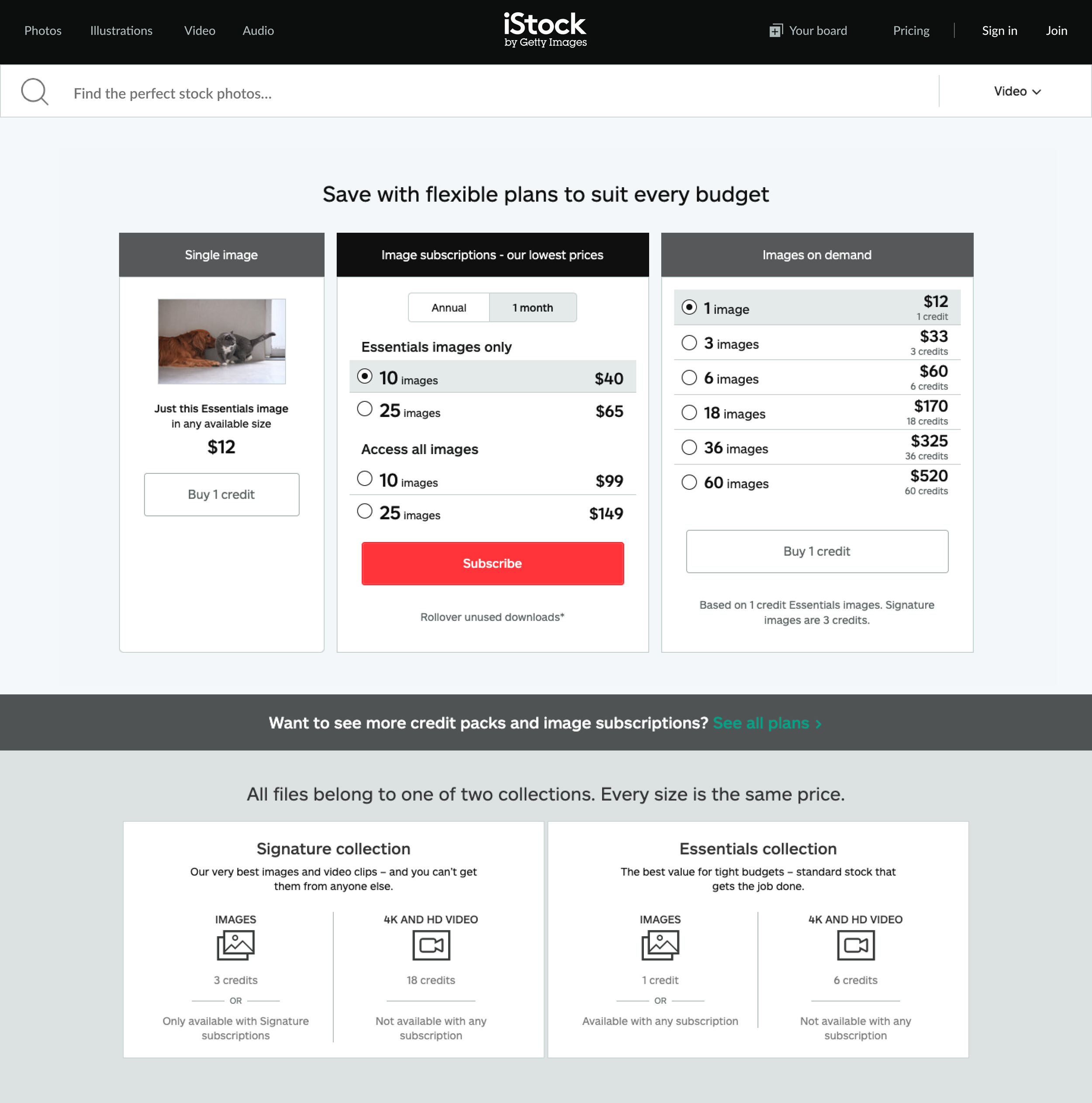Click Signature collection 4K video icon
Viewport: 1092px width, 1103px height.
coord(431,945)
